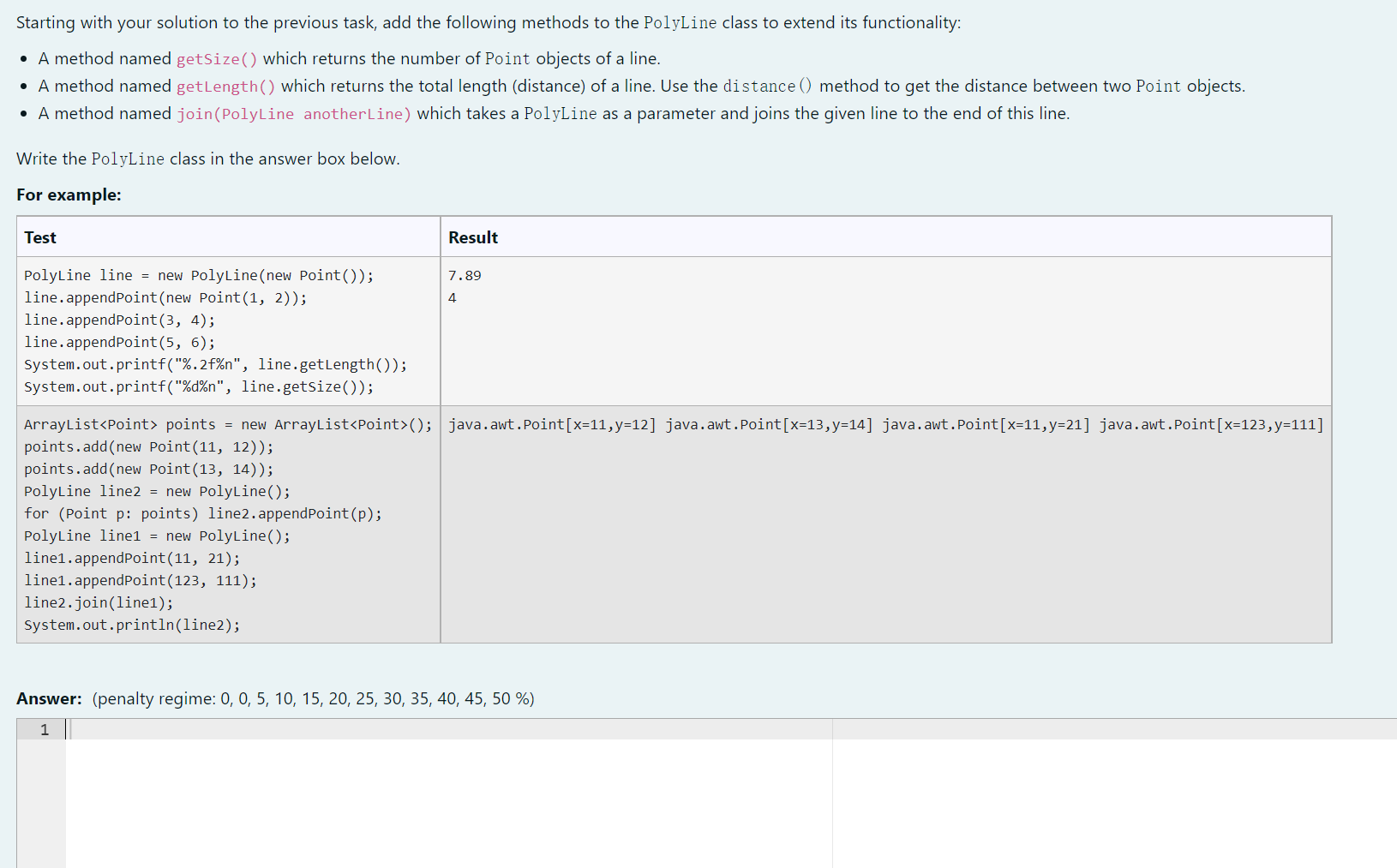This screenshot has width=1397, height=868.
Task: Click the distance() inline code text
Action: pos(767,86)
